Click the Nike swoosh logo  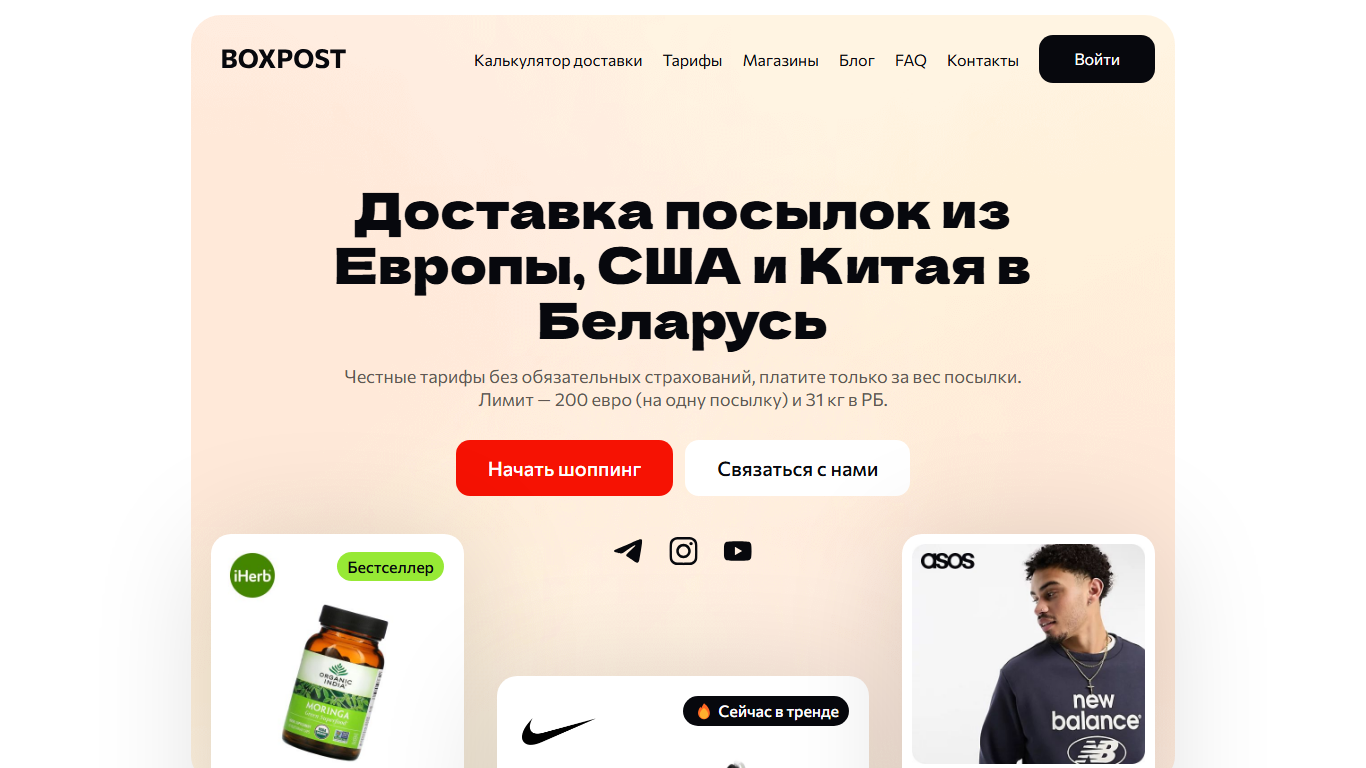point(558,732)
